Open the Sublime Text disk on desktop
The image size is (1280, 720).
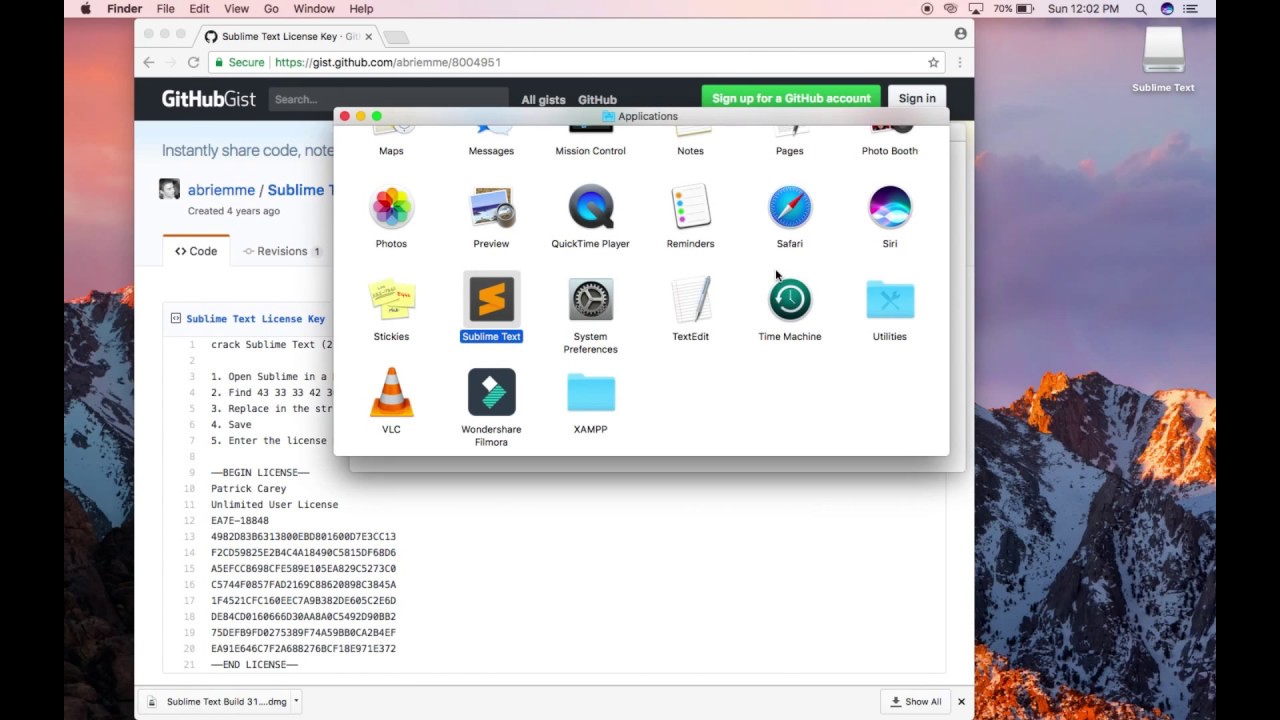[x=1163, y=52]
